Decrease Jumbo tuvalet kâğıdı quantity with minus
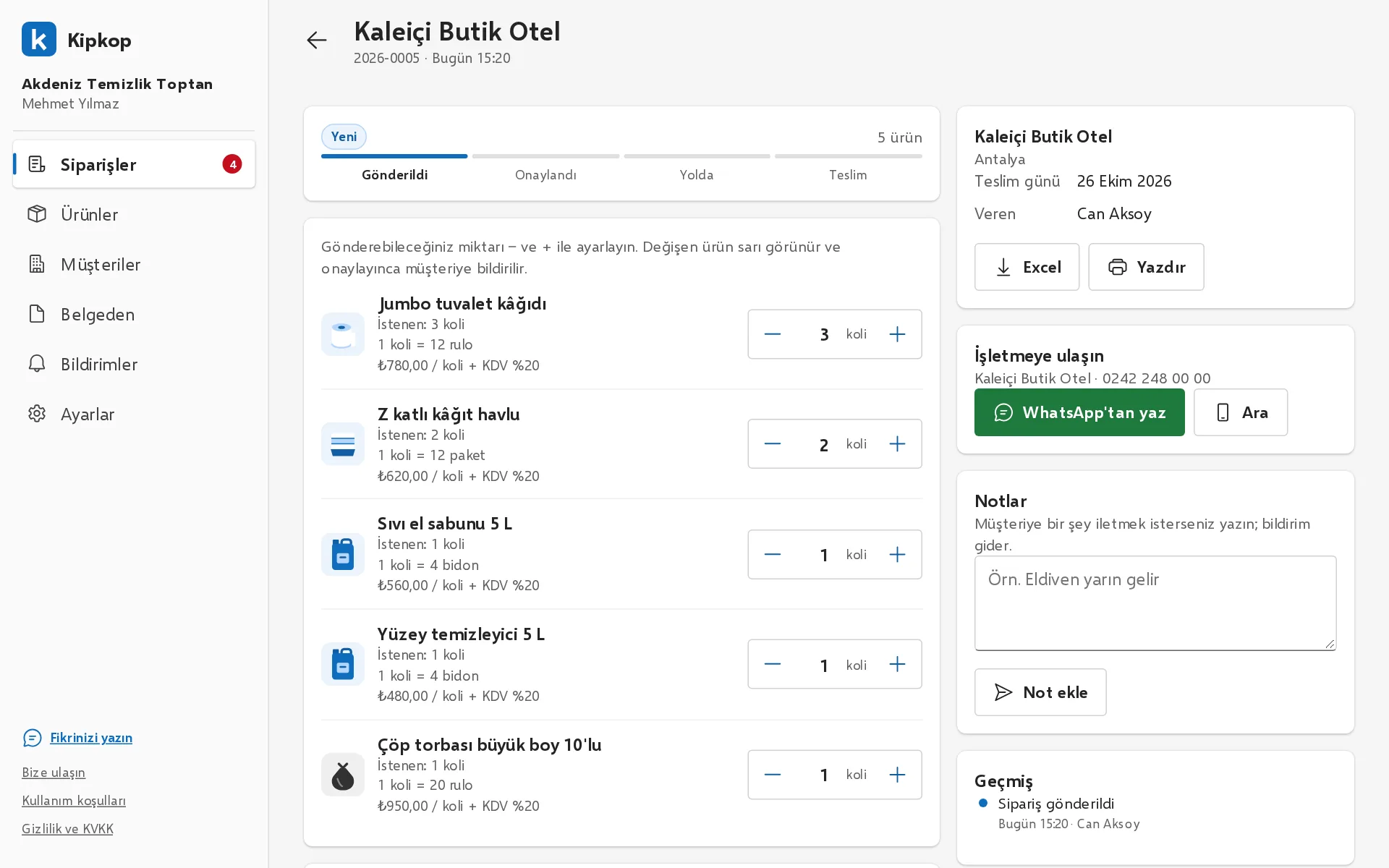 [773, 334]
